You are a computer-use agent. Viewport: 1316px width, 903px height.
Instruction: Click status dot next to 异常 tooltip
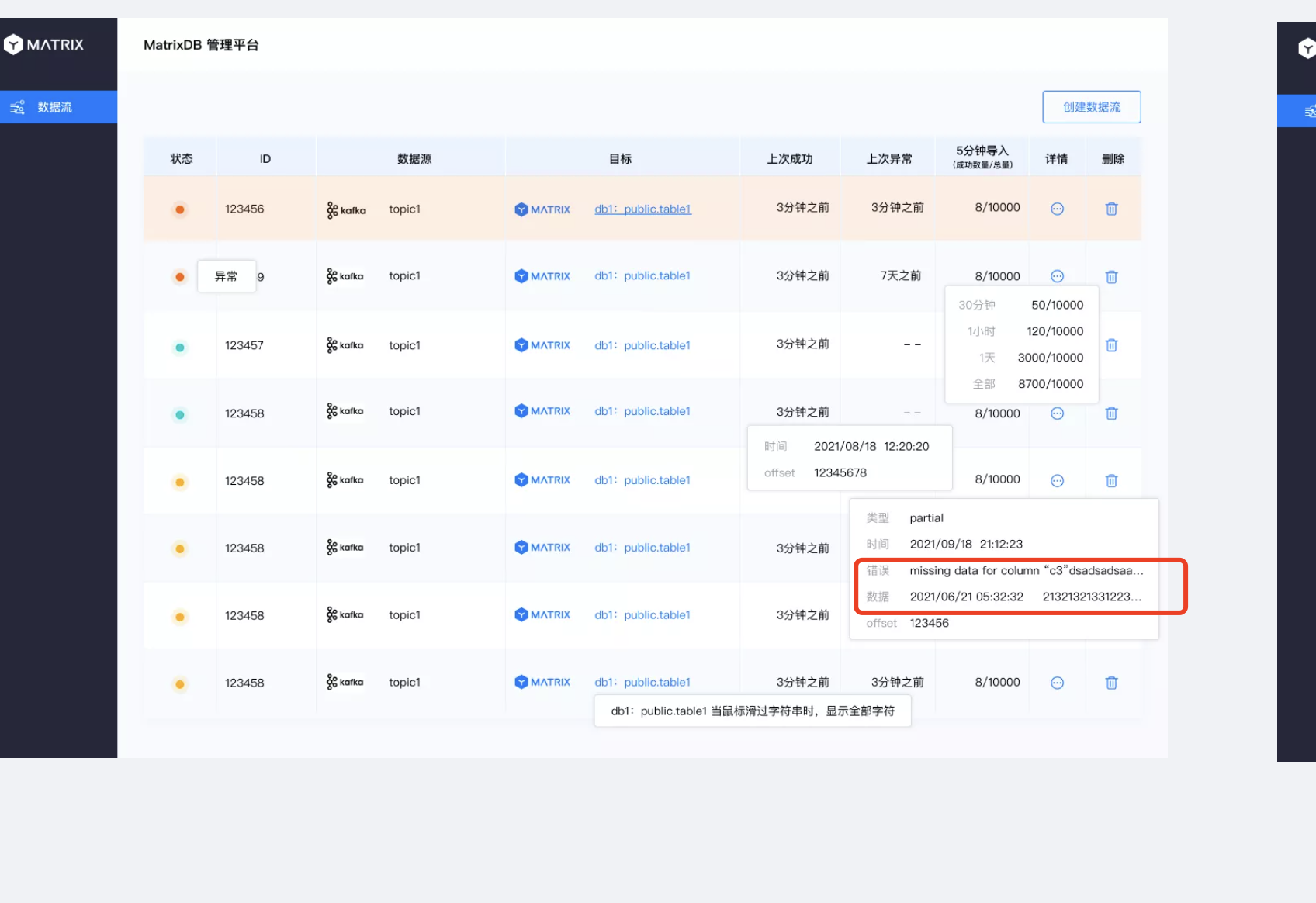point(180,277)
